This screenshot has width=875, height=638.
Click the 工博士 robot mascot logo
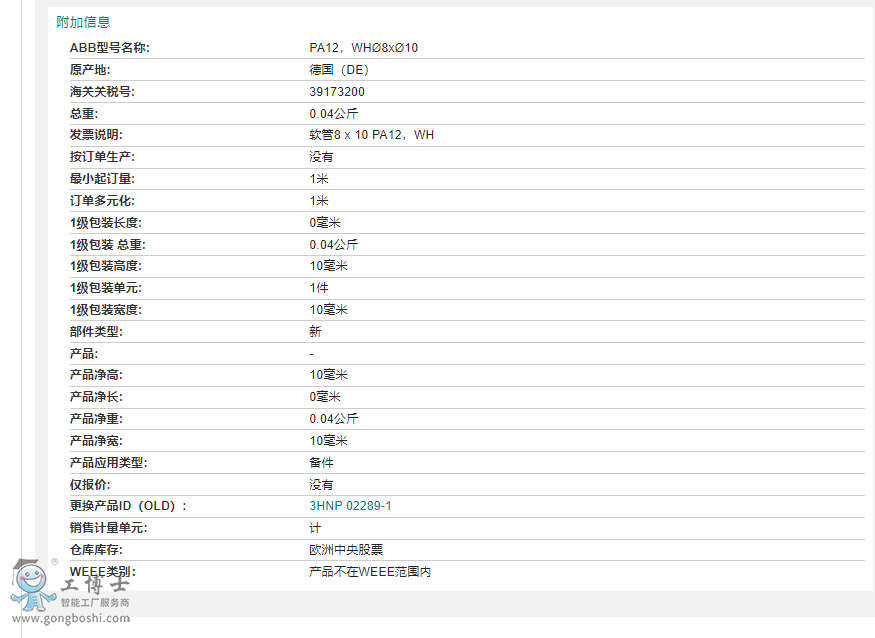point(33,584)
